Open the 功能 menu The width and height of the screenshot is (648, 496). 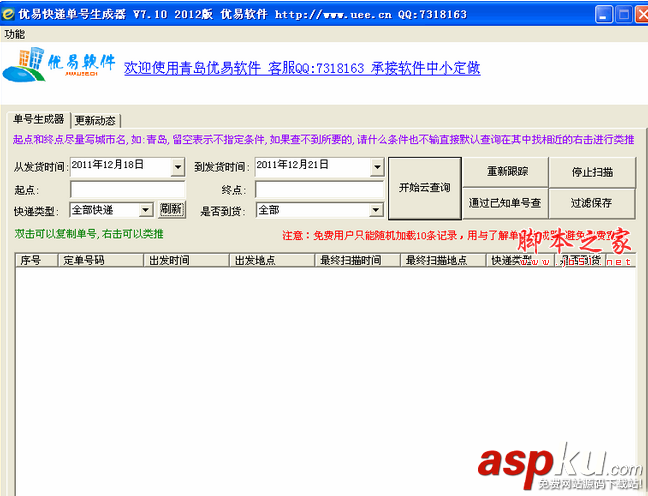pos(15,34)
